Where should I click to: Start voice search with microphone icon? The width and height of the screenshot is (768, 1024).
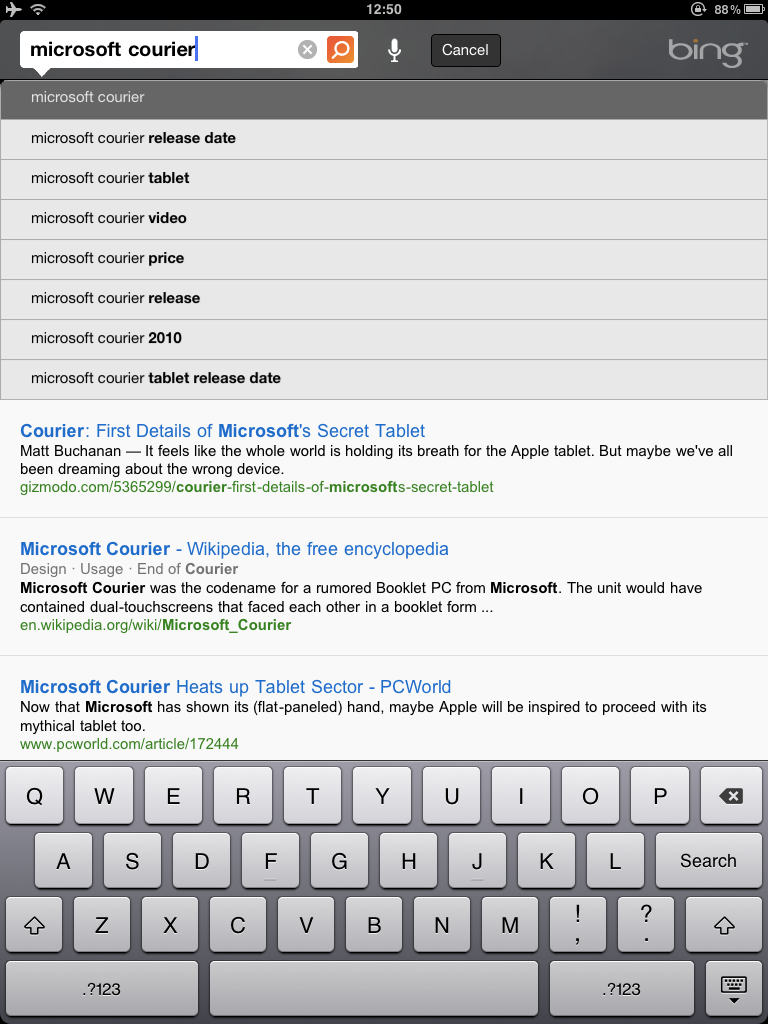[x=394, y=50]
